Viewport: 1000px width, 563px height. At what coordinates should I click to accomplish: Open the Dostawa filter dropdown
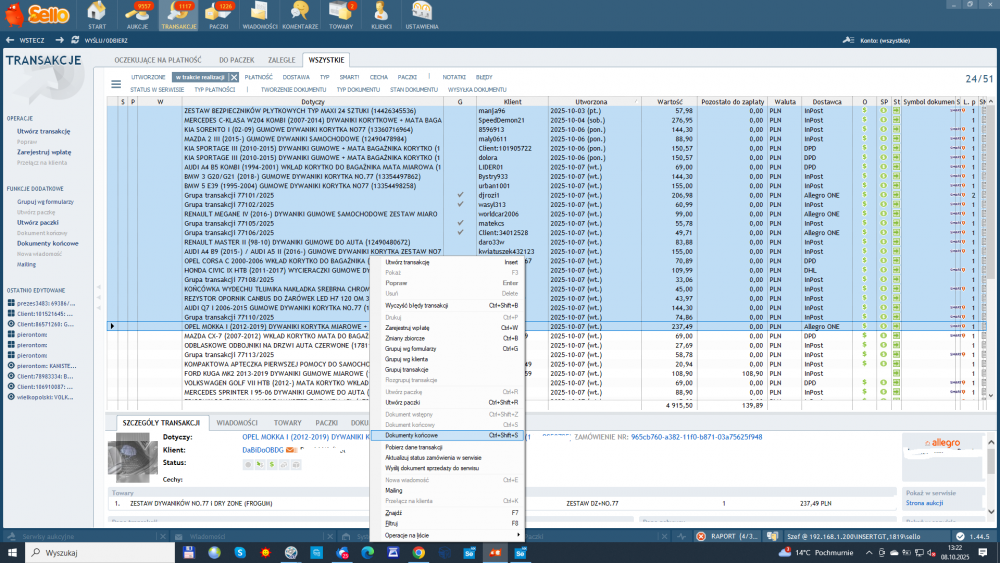click(x=296, y=77)
